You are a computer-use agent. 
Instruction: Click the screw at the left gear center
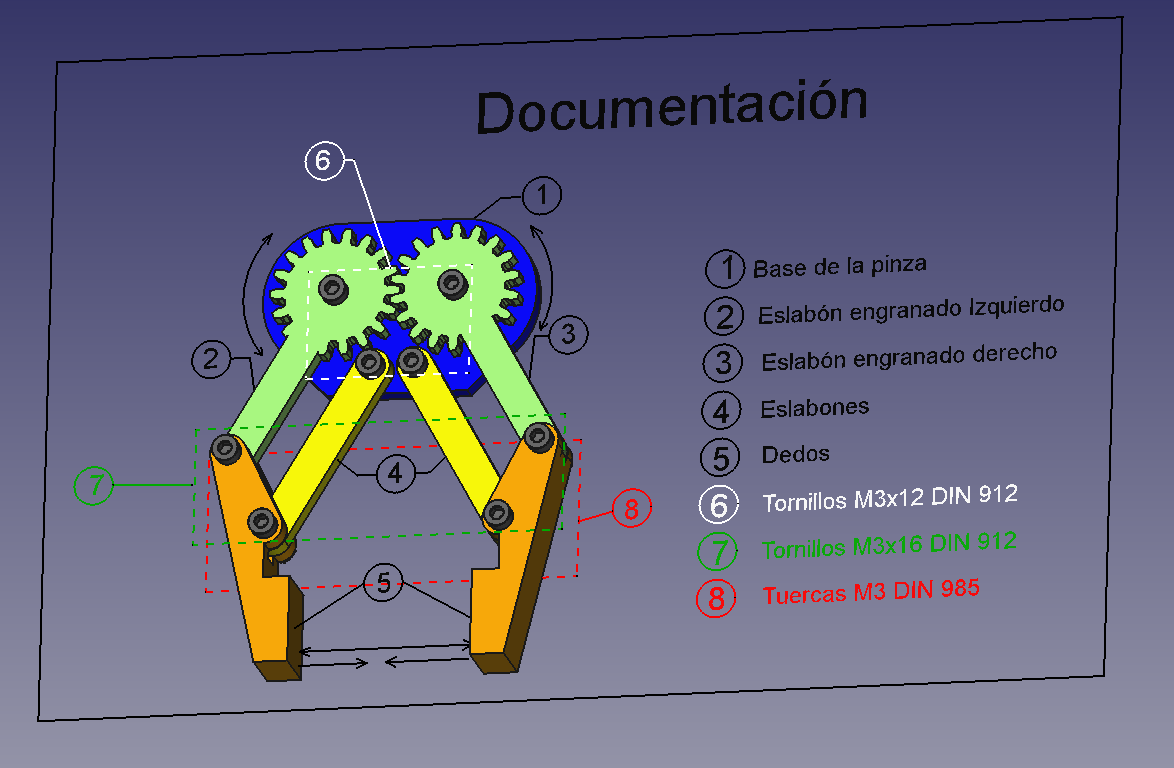pos(333,289)
